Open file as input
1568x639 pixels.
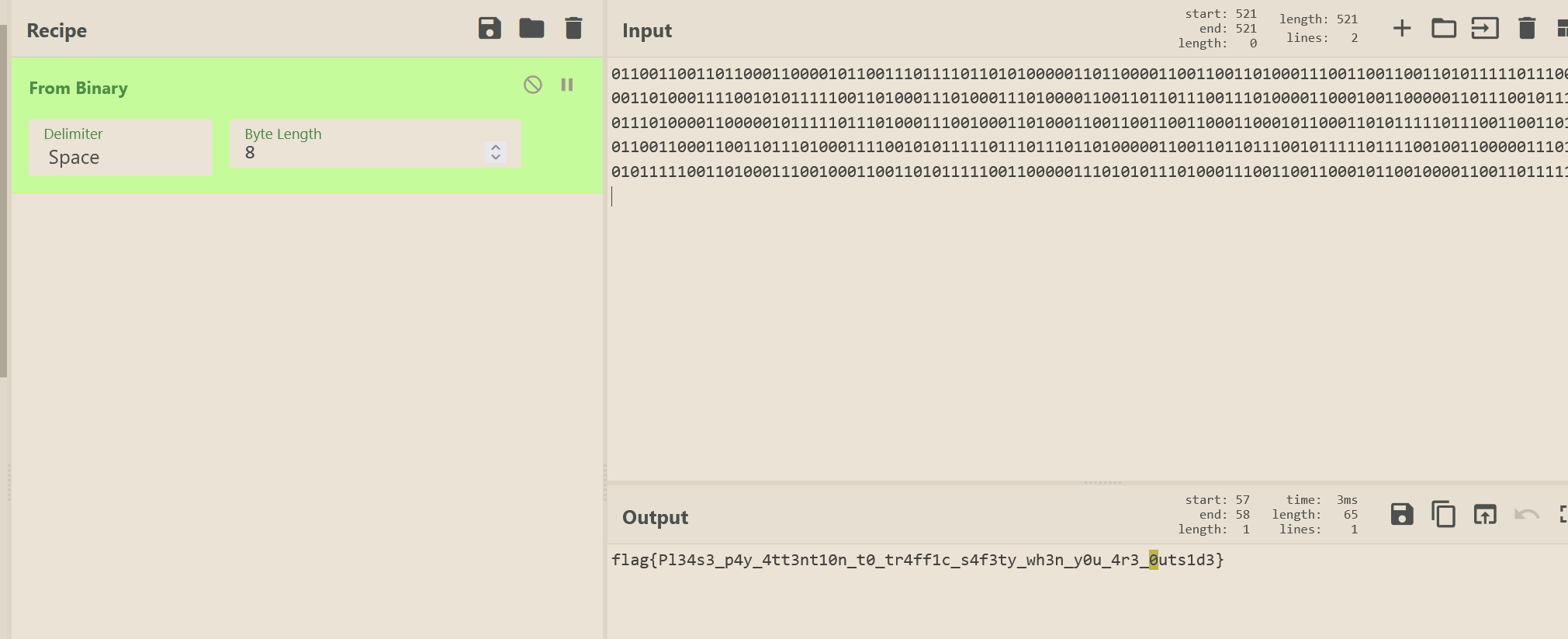(1485, 29)
